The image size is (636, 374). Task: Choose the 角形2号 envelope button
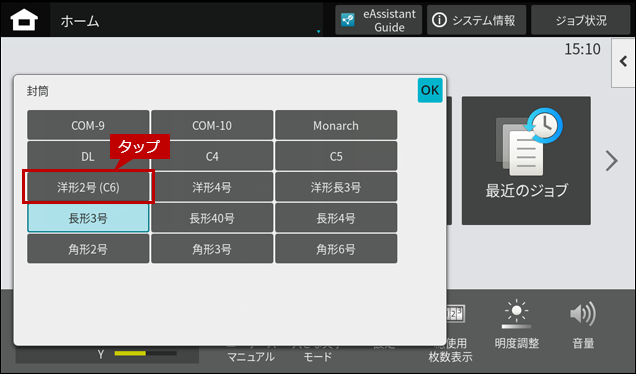[88, 249]
